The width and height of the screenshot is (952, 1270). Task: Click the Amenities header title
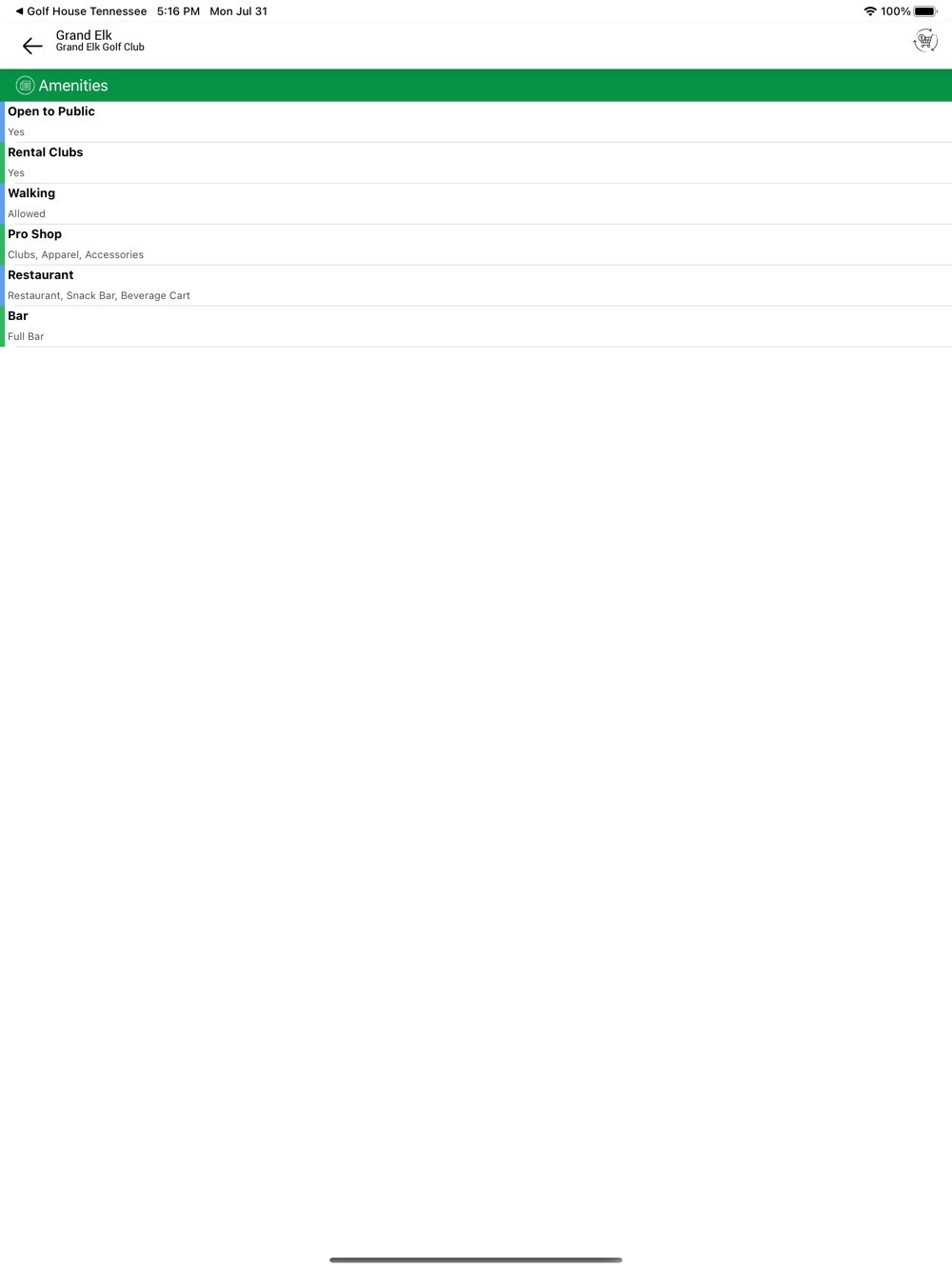73,86
